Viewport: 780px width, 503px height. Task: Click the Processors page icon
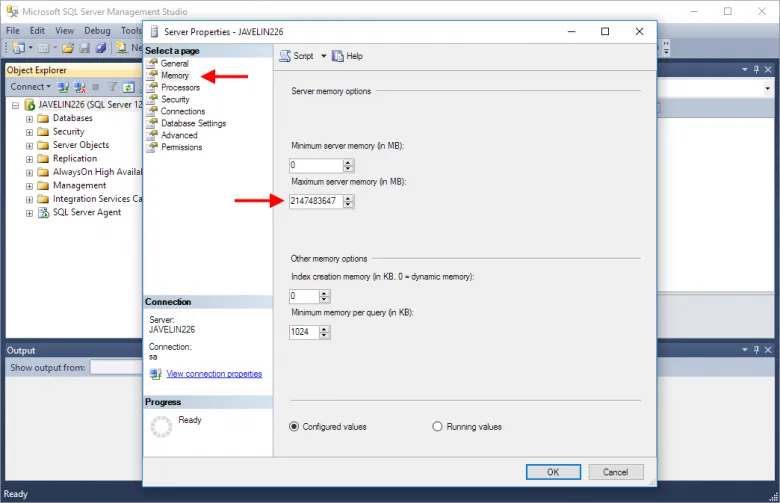coord(152,87)
